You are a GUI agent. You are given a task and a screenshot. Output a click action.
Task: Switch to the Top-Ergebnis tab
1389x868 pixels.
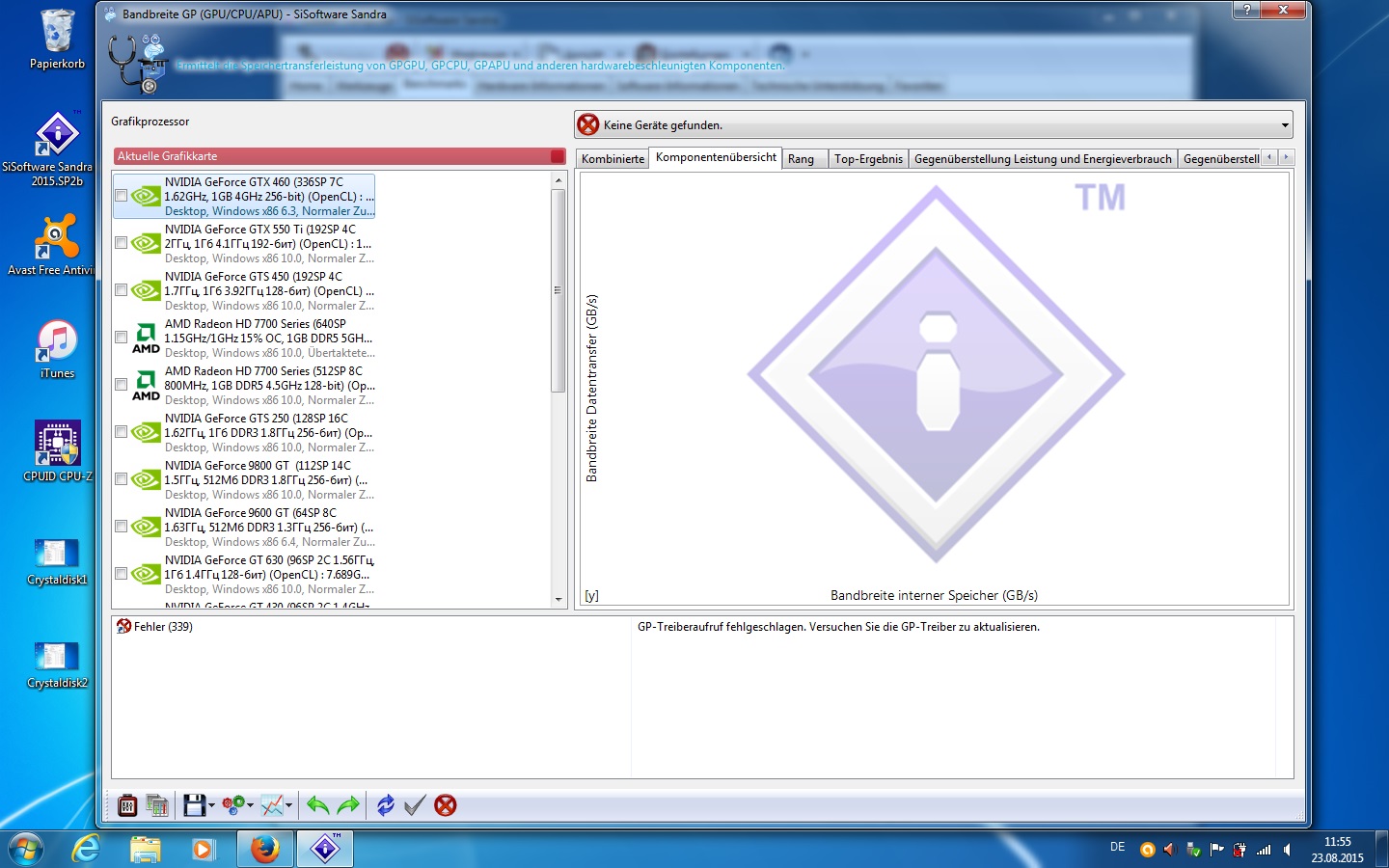(868, 159)
